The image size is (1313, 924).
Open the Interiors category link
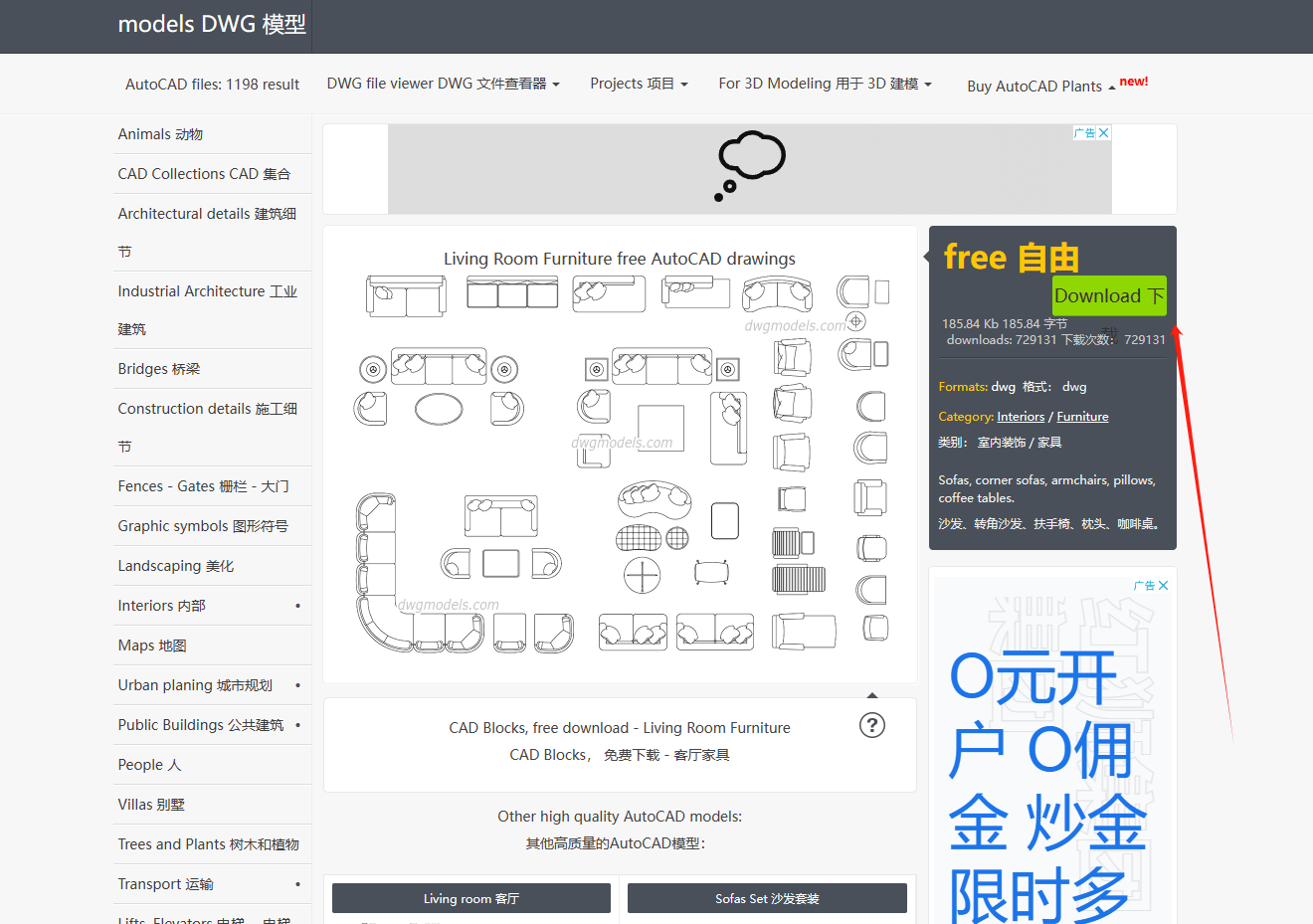(x=1021, y=416)
